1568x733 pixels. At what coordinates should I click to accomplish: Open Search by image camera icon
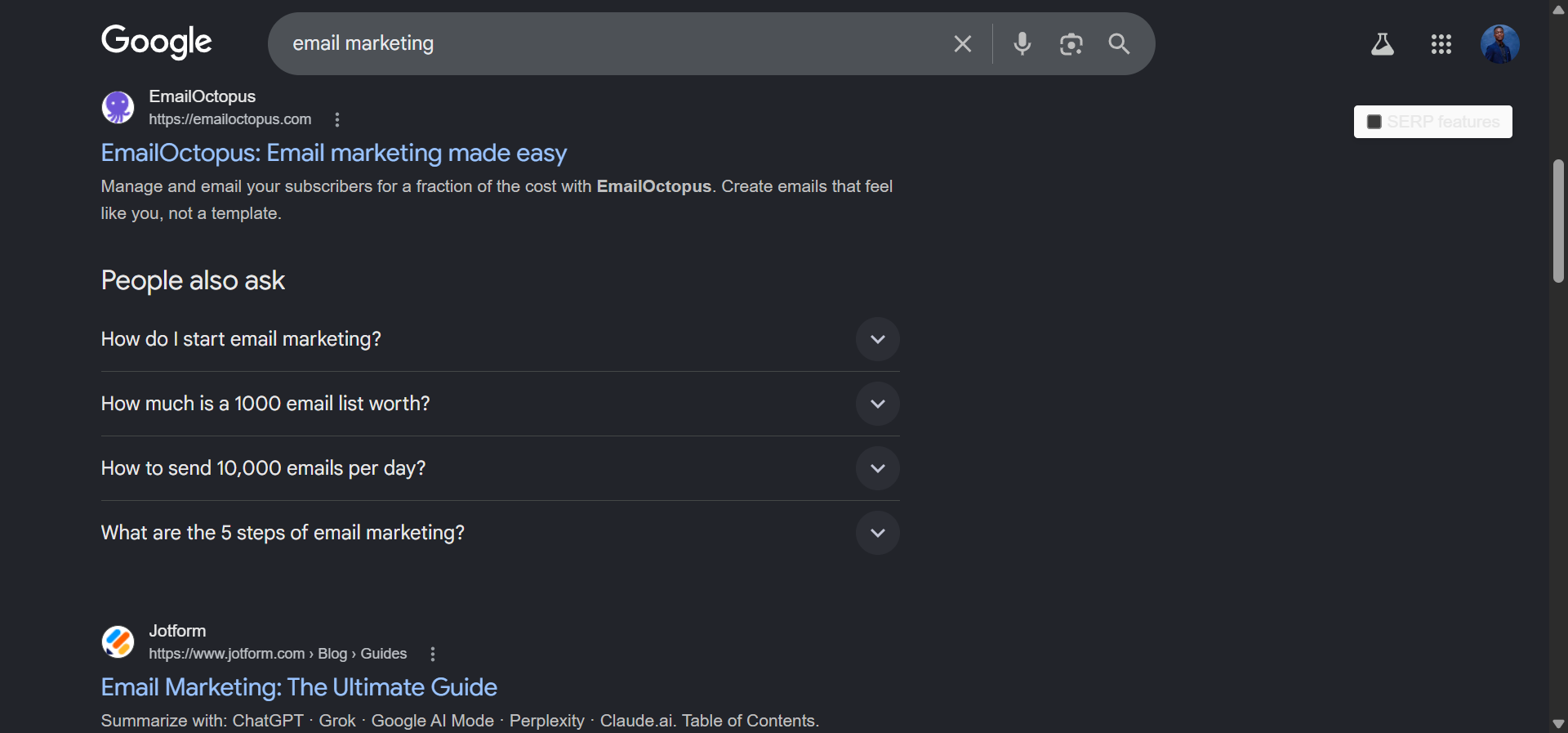(1071, 44)
